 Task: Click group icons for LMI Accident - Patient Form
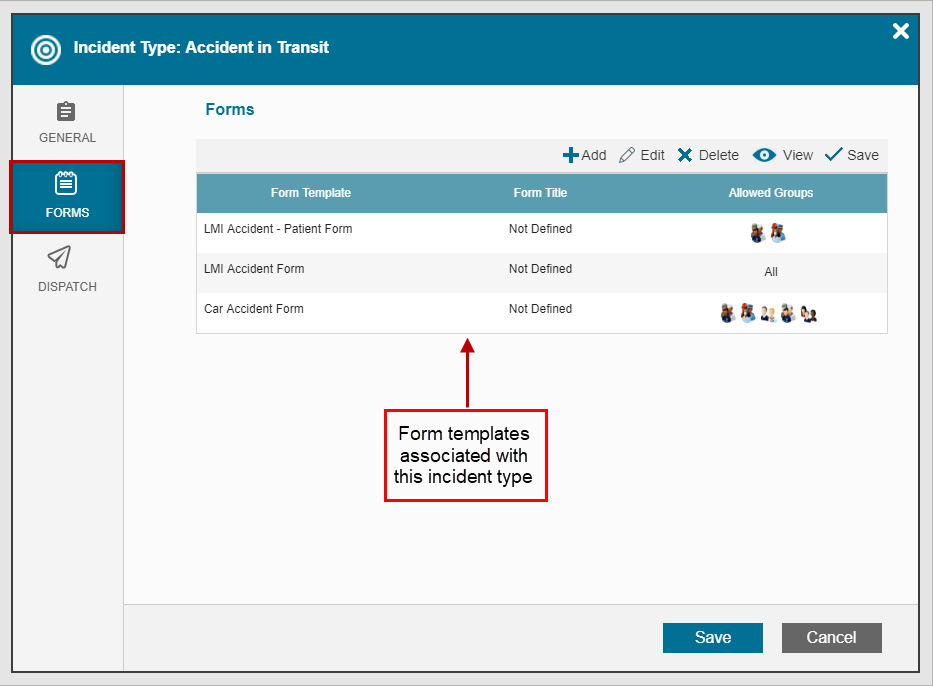tap(768, 233)
